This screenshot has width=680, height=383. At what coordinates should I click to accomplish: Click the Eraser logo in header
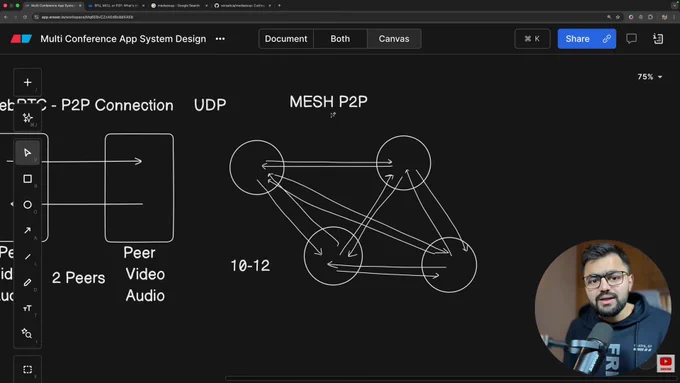pyautogui.click(x=21, y=39)
